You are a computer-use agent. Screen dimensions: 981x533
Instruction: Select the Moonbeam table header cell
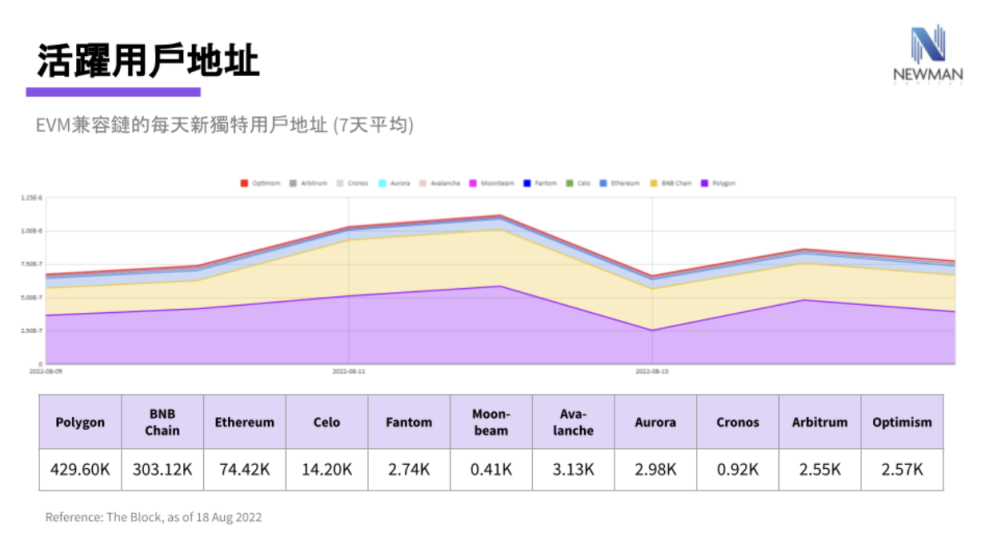tap(491, 422)
